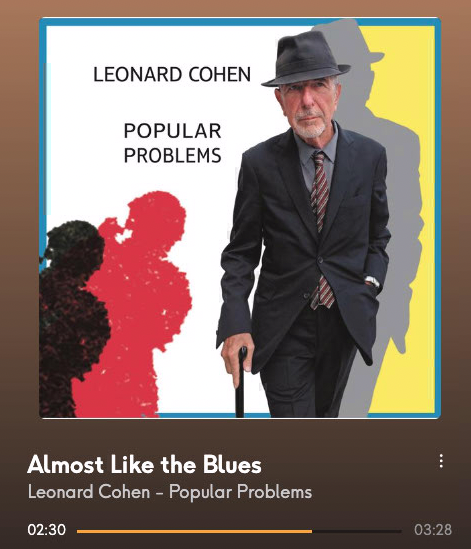
Task: Click Leonard Cohen artist name in the subtitle
Action: tap(89, 492)
